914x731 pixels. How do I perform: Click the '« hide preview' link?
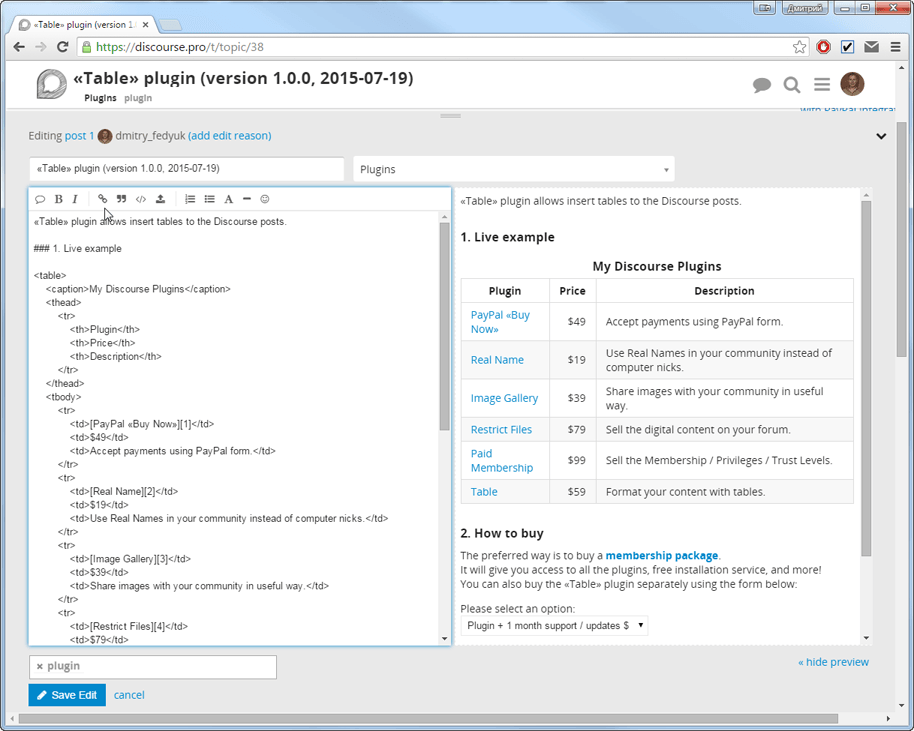pyautogui.click(x=834, y=662)
